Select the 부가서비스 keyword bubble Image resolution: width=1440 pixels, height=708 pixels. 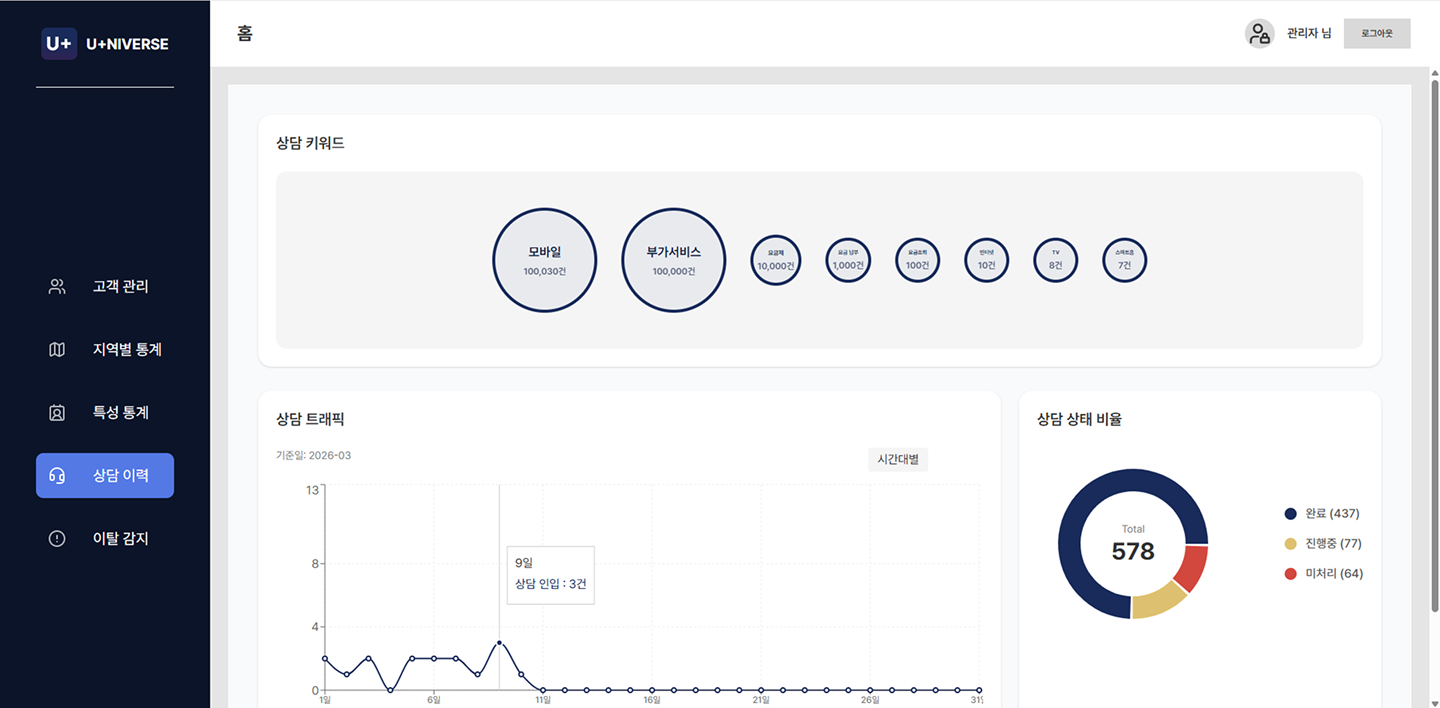click(673, 260)
